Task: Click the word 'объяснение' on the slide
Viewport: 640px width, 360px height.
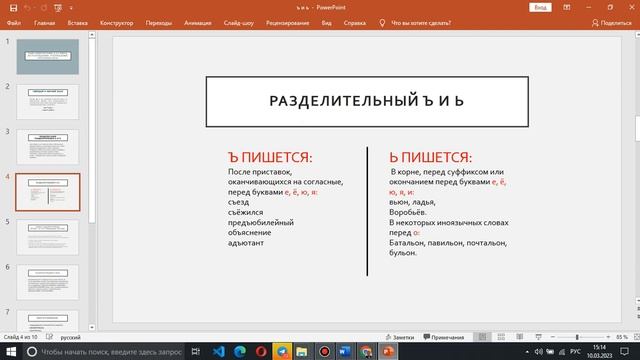Action: point(249,233)
